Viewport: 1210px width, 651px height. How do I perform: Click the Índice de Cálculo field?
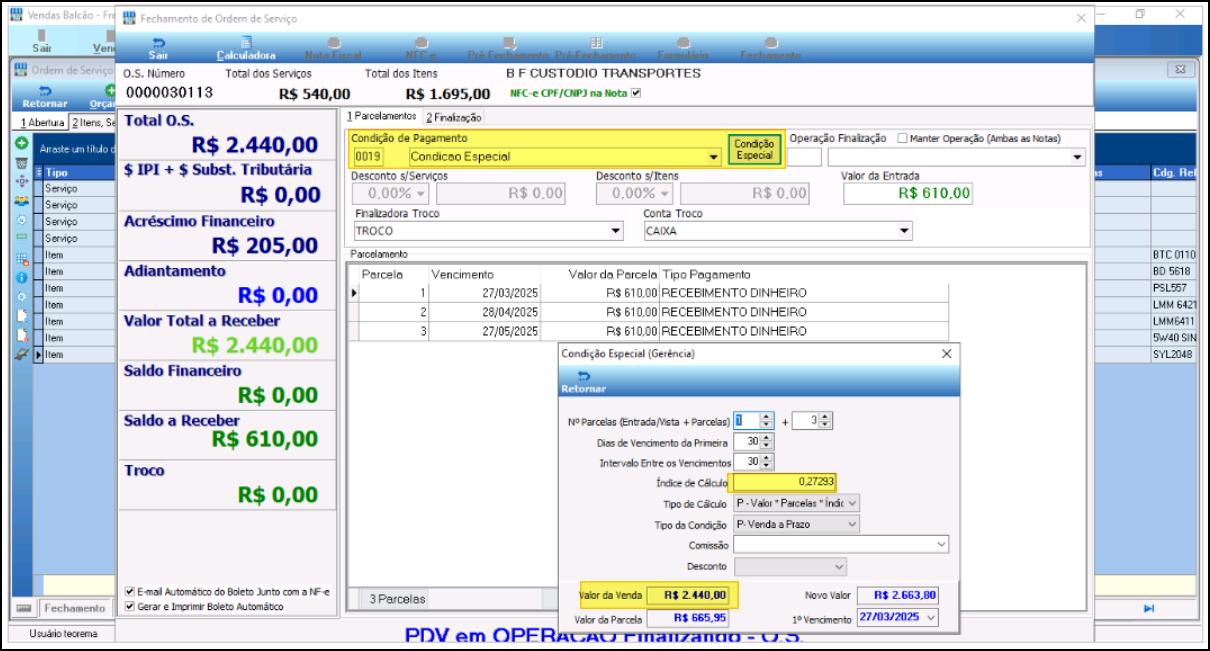[784, 482]
